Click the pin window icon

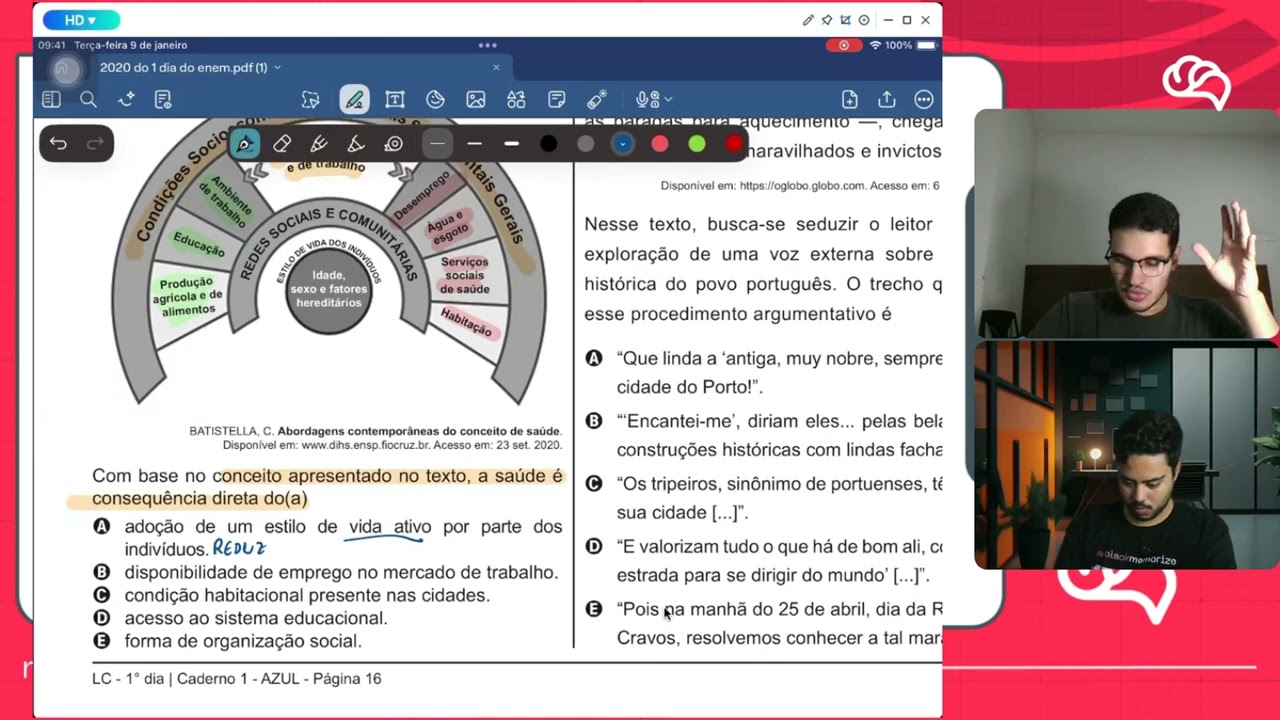click(827, 20)
